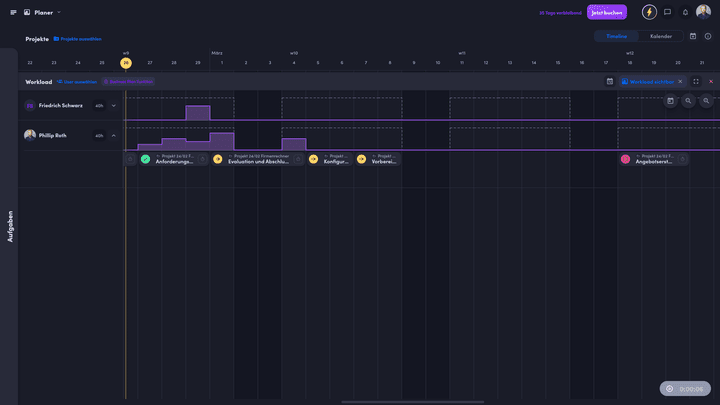Click the right magnifier zoom icon
Viewport: 720px width, 405px height.
tap(706, 101)
